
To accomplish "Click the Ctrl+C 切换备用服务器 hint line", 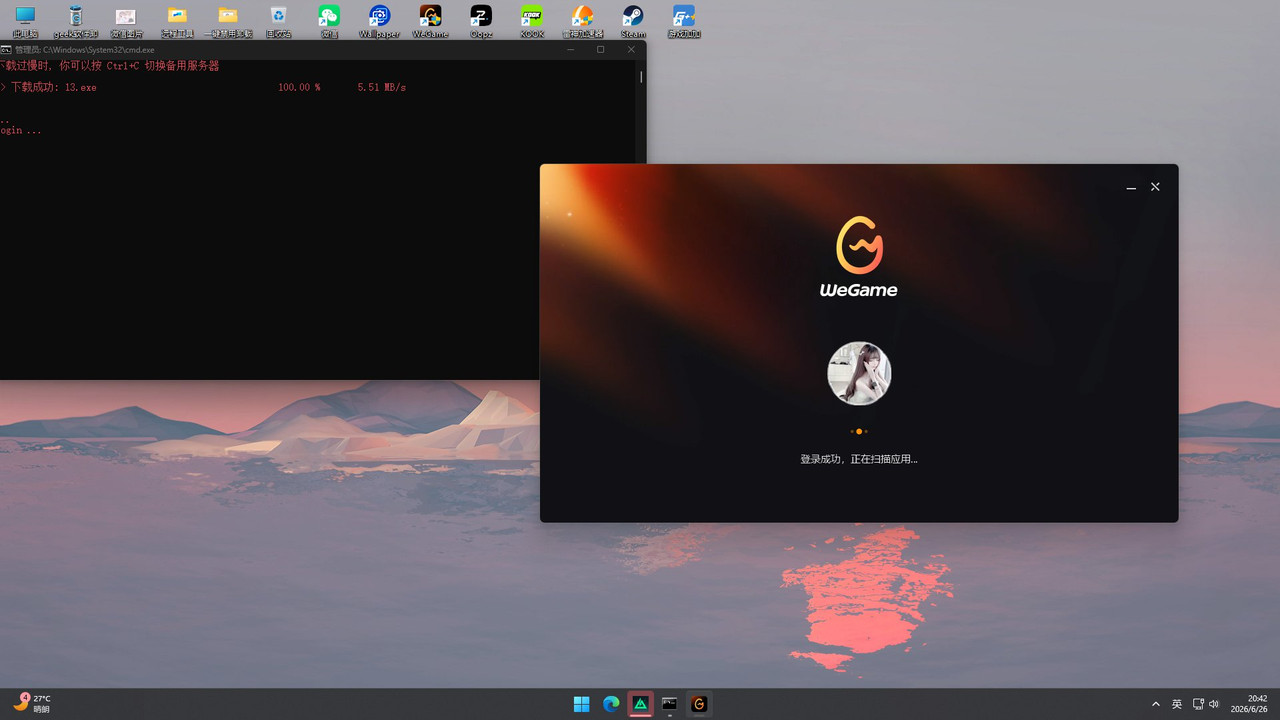I will pos(109,66).
